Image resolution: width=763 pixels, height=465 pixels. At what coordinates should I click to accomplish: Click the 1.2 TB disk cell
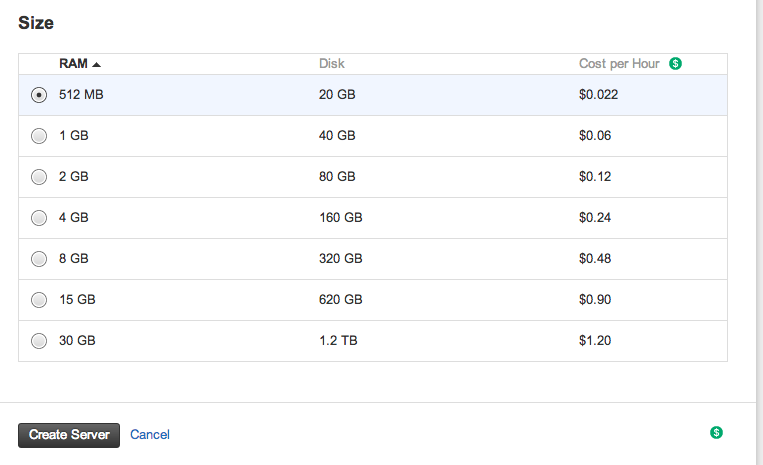(x=338, y=340)
